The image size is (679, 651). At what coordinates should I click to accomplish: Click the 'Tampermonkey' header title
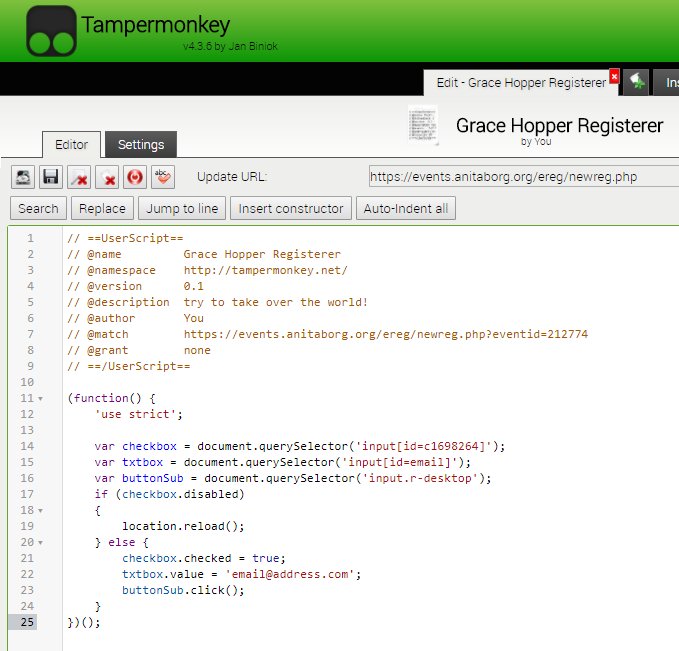[x=155, y=25]
